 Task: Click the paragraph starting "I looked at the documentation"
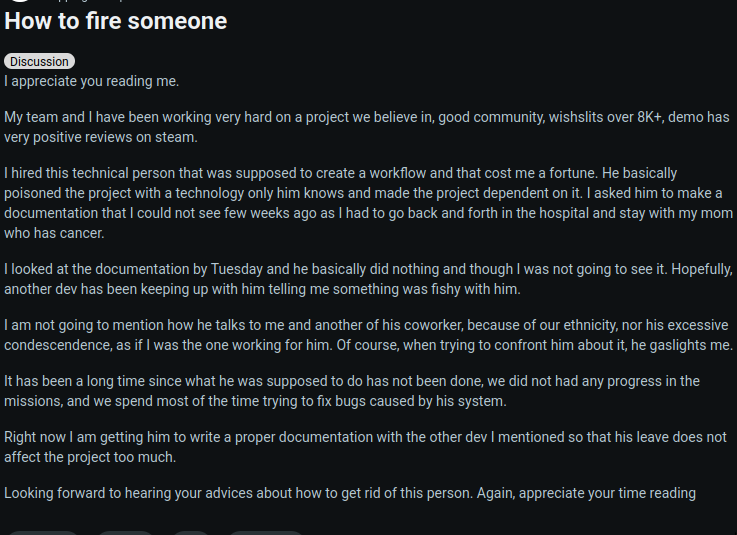tap(368, 279)
